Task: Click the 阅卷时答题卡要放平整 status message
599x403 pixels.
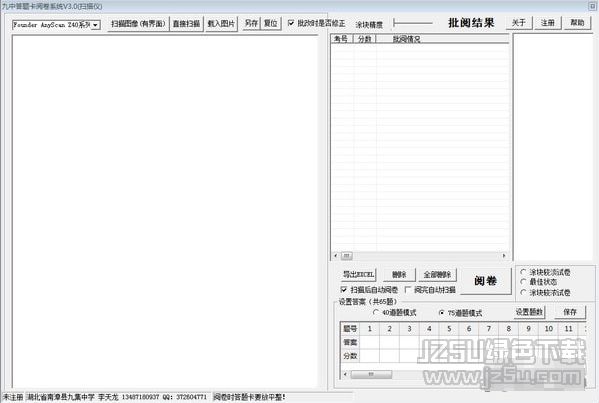Action: pos(249,397)
